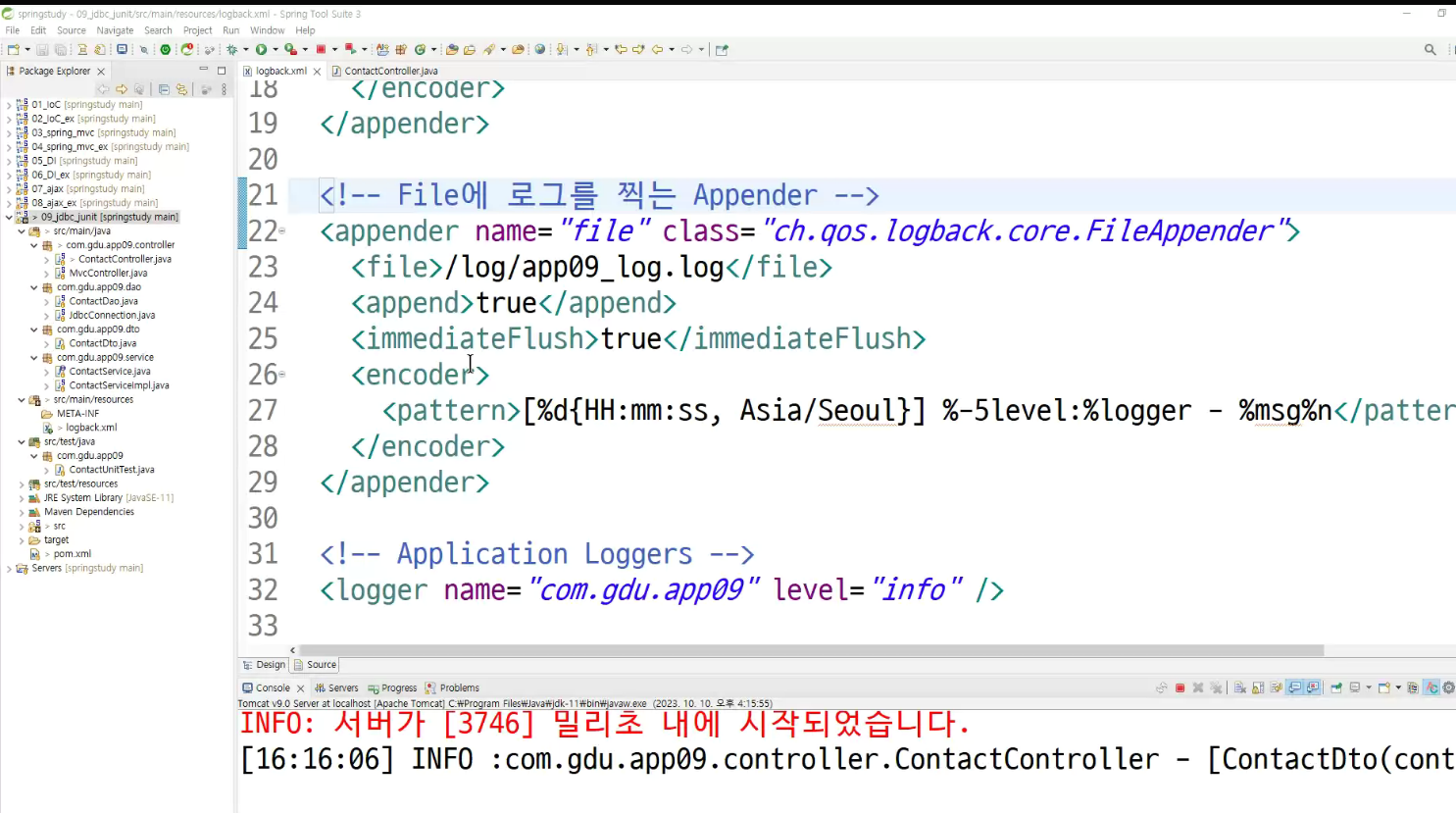
Task: Expand the 01_IoC project node
Action: (9, 104)
